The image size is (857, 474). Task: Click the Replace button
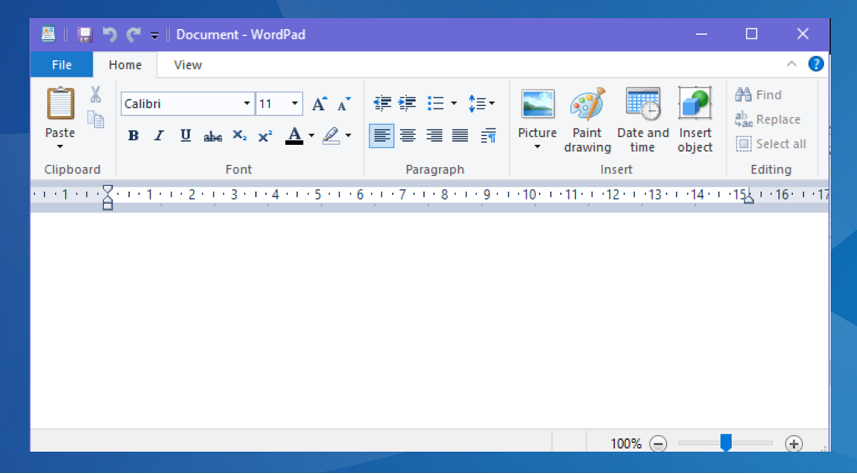click(768, 119)
